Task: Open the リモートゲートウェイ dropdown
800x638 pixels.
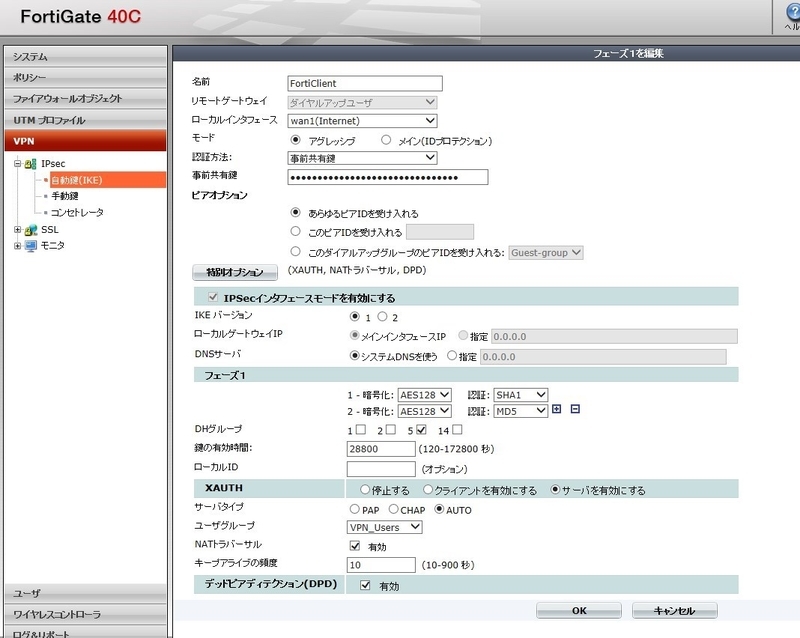Action: [362, 103]
